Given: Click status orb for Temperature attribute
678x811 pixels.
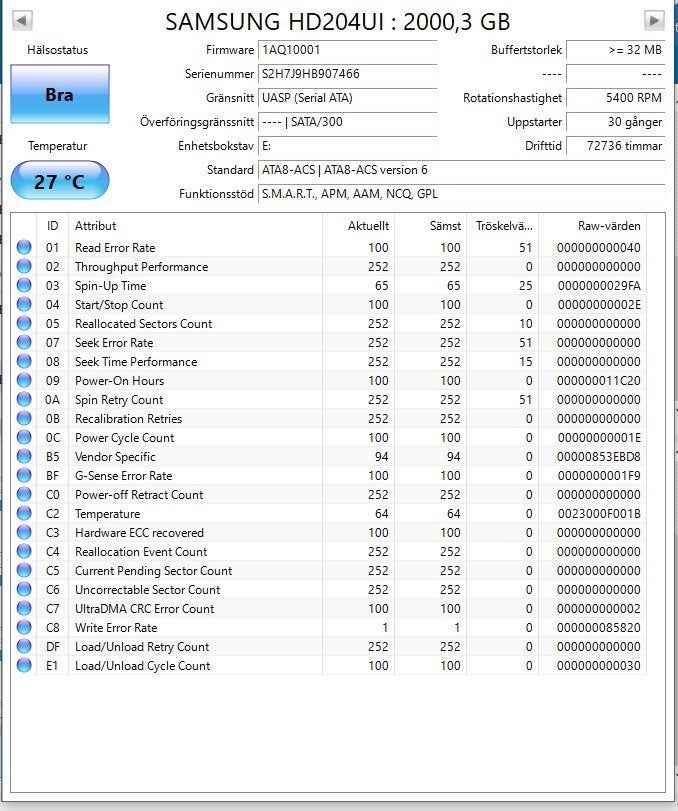Looking at the screenshot, I should click(24, 514).
